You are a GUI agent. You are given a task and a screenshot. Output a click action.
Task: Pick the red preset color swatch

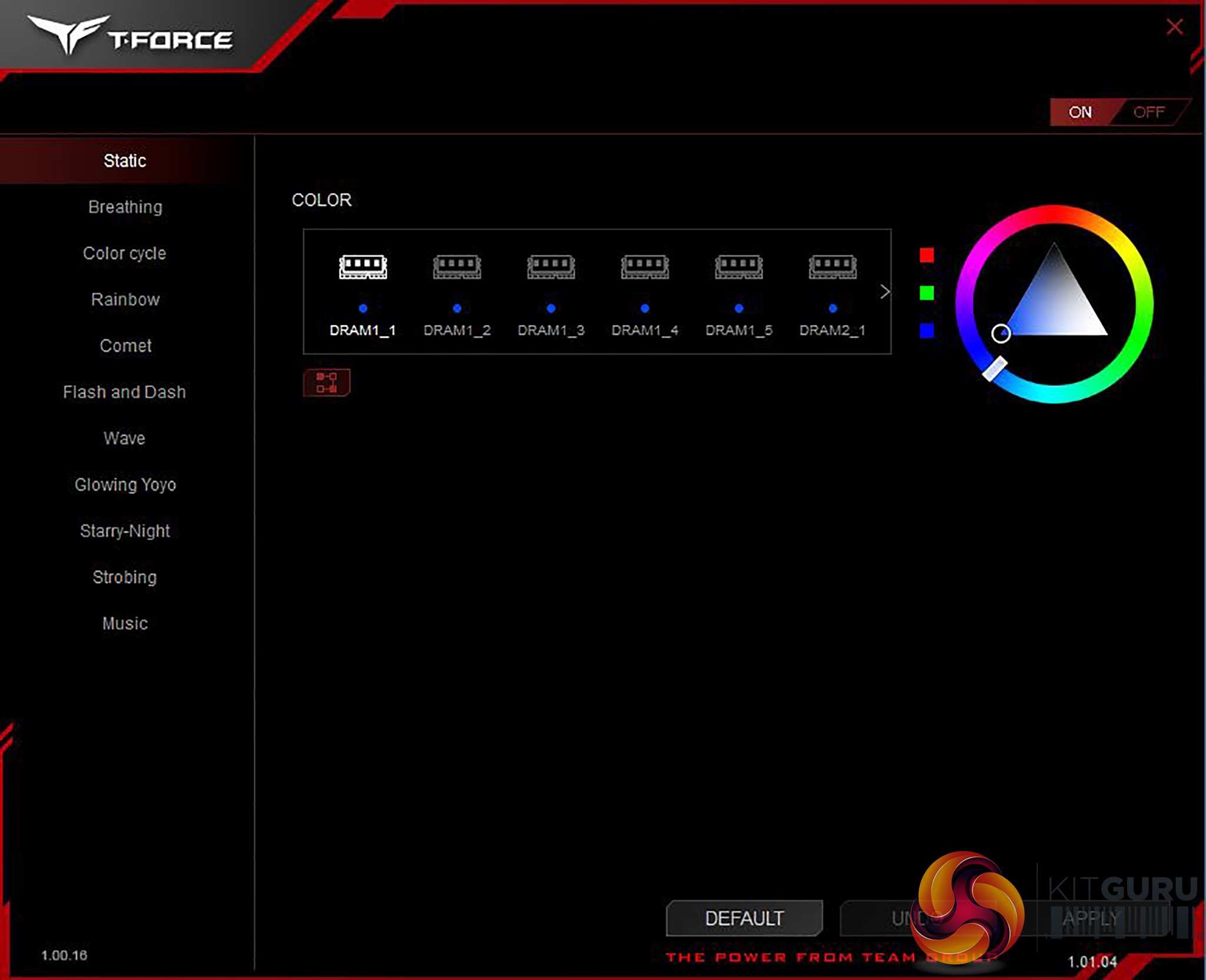926,255
